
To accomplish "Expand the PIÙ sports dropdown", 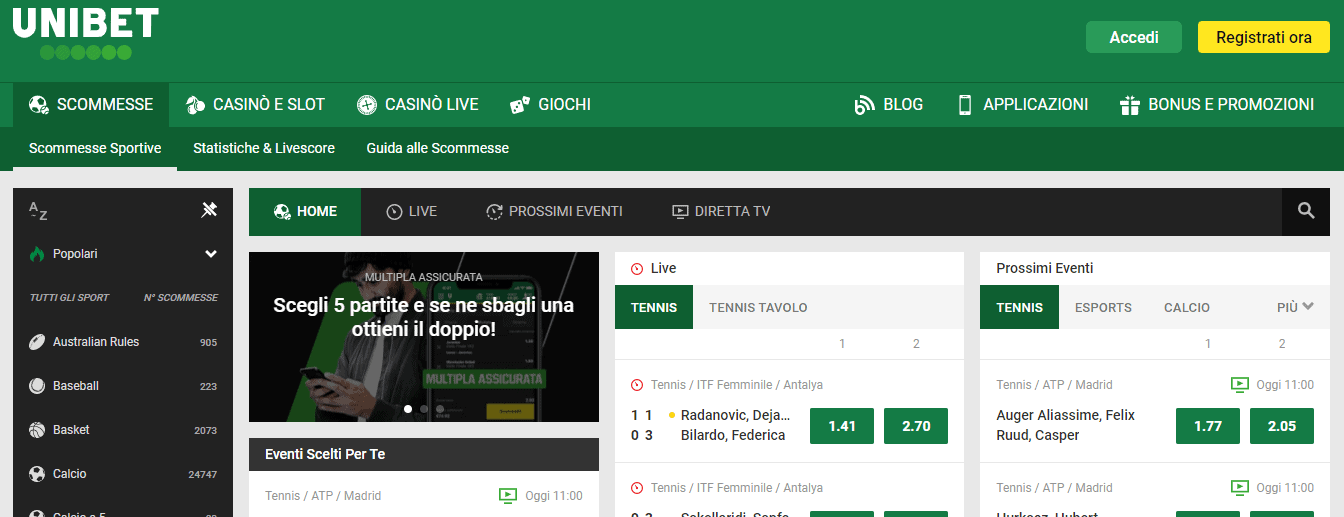I will point(1295,308).
